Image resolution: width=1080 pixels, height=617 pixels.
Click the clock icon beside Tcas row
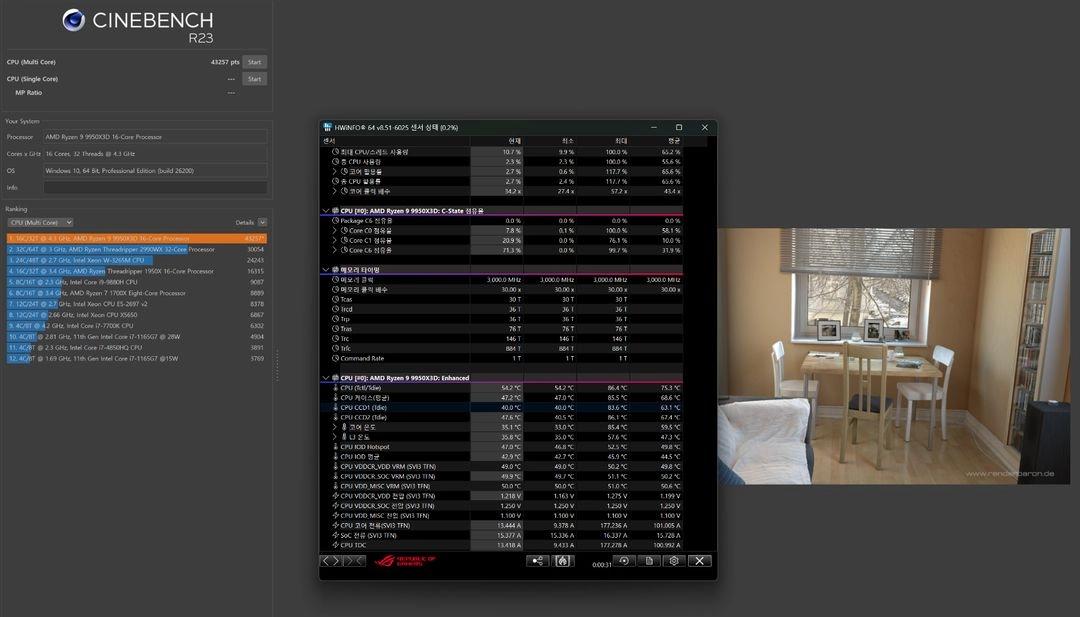click(x=336, y=300)
